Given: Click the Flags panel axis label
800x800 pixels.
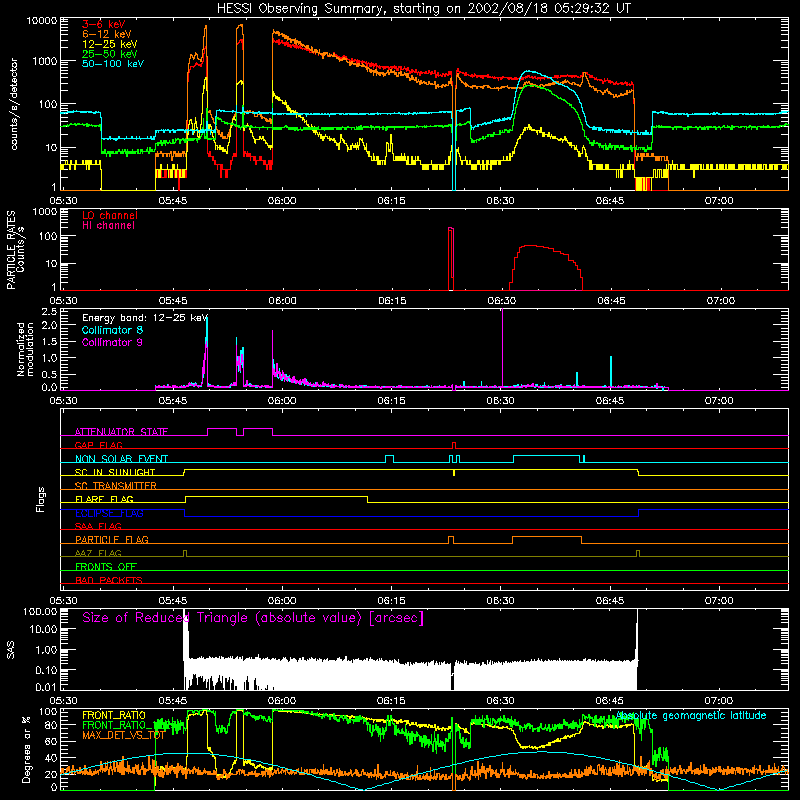Looking at the screenshot, I should click(x=40, y=499).
